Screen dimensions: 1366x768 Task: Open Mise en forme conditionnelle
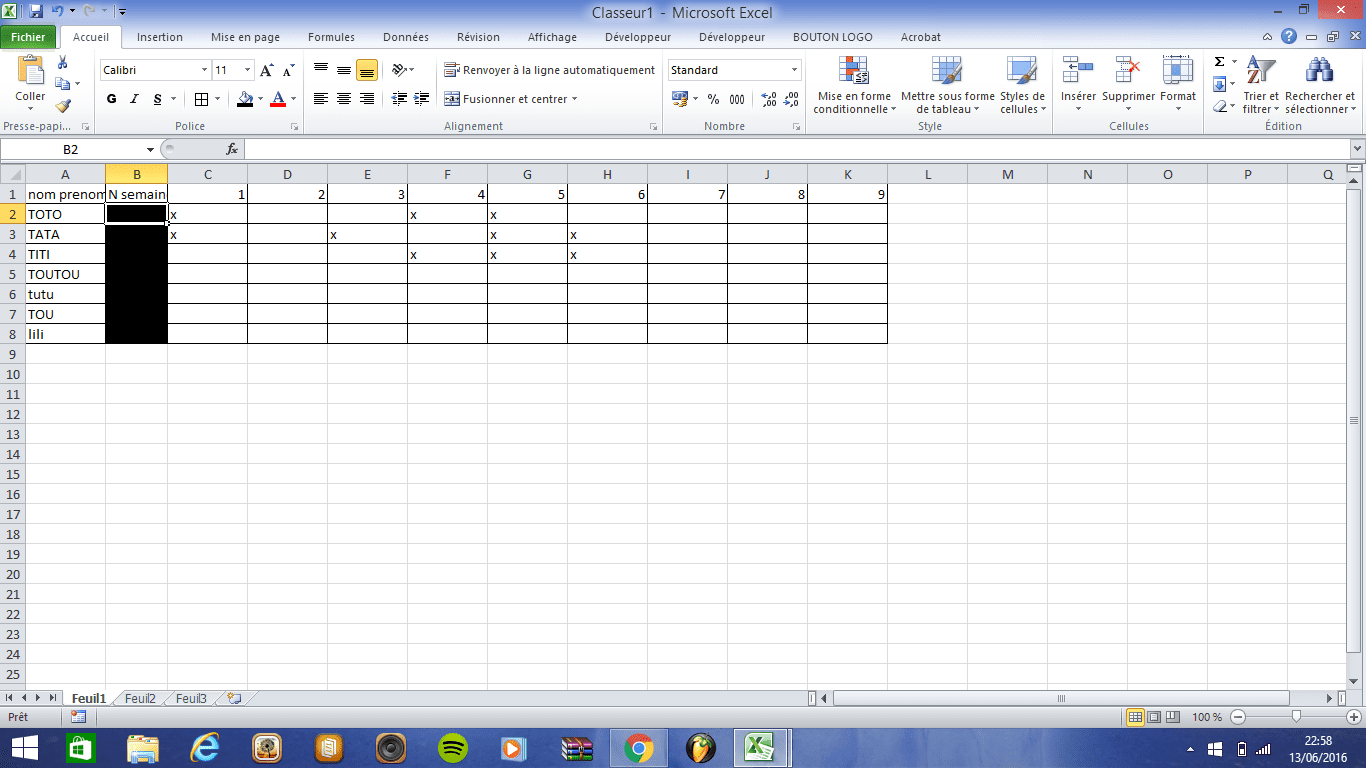(x=853, y=72)
